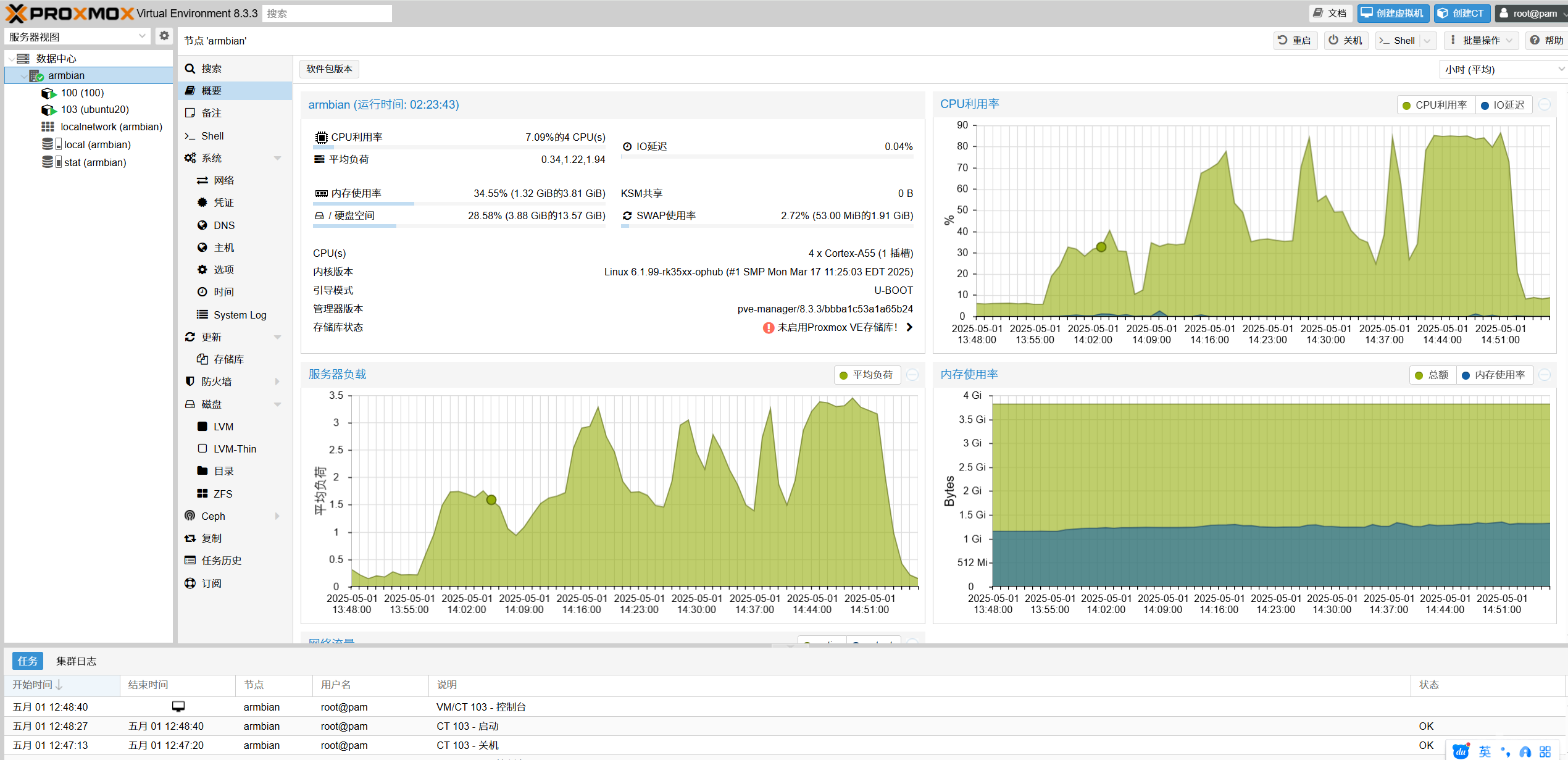Sort tasks by 状态 column header
Screen dimensions: 1568x760
1488,685
